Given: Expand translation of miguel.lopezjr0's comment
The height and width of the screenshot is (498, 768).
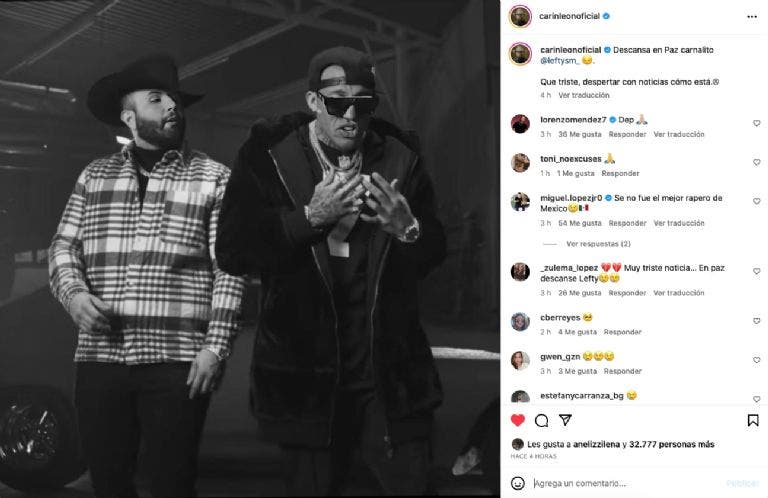Looking at the screenshot, I should [x=679, y=223].
